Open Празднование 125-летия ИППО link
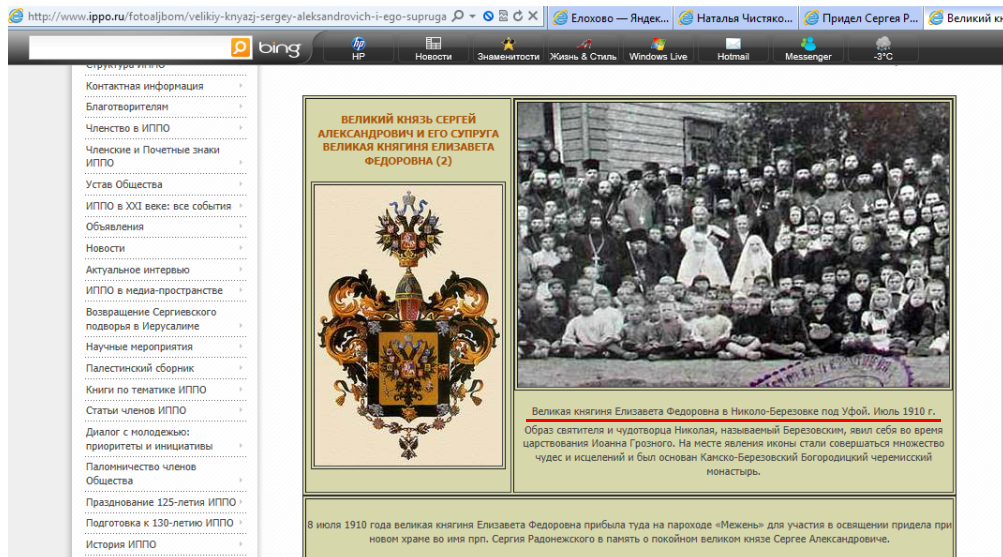 tap(161, 503)
